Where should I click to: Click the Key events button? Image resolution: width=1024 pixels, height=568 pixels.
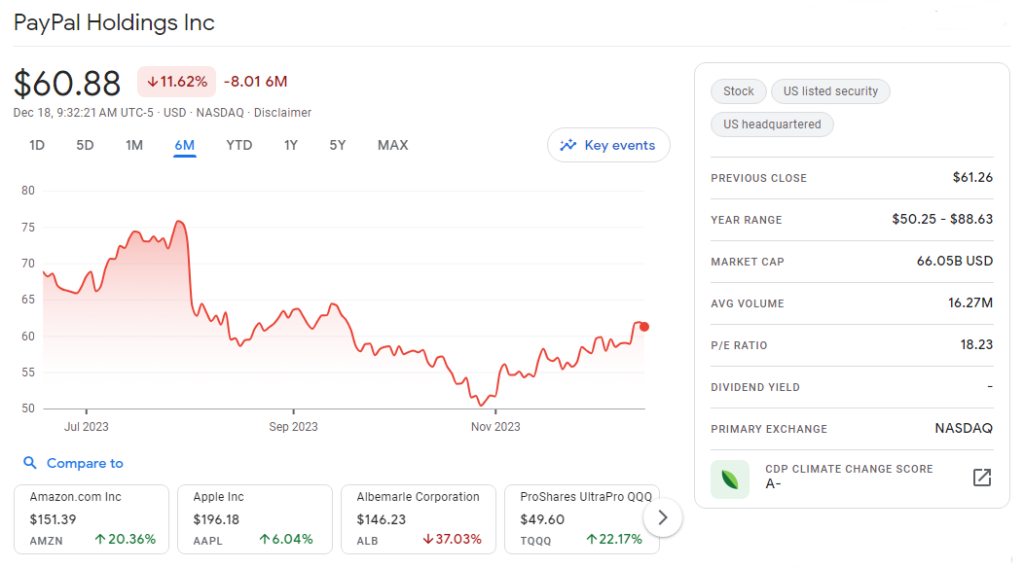608,145
